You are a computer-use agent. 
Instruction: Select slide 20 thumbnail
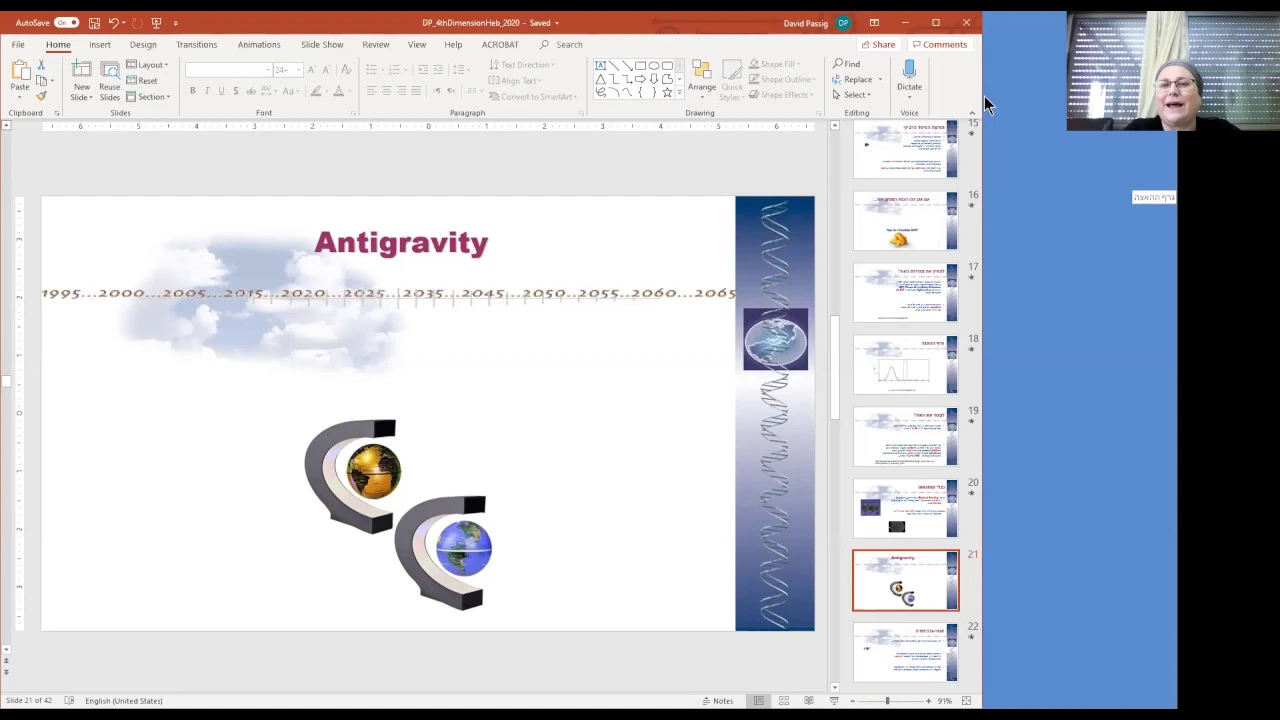pyautogui.click(x=905, y=509)
